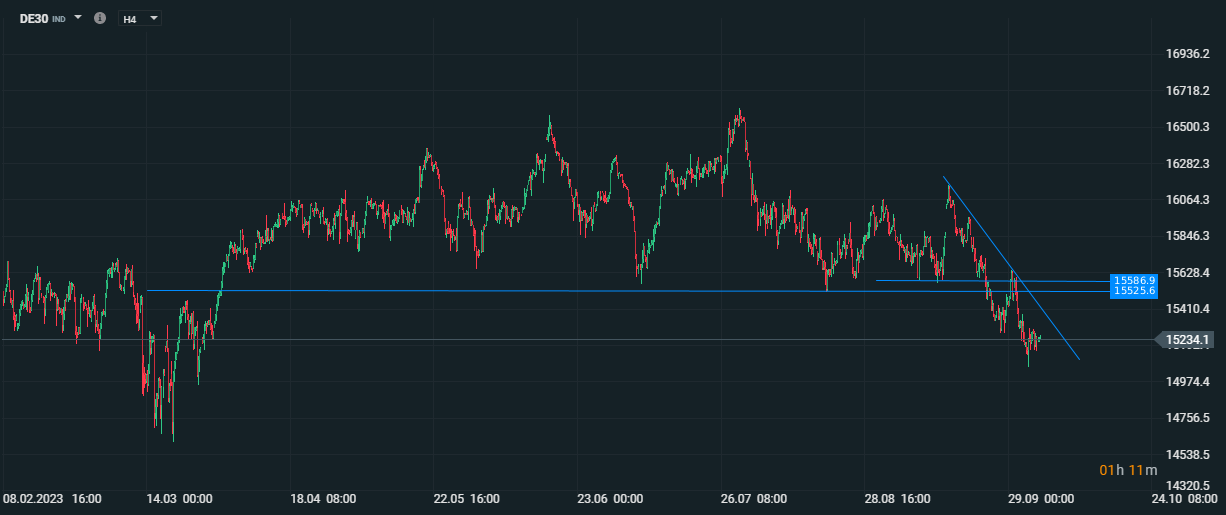Viewport: 1226px width, 515px height.
Task: Click the 15410.4 price axis label
Action: 1187,309
